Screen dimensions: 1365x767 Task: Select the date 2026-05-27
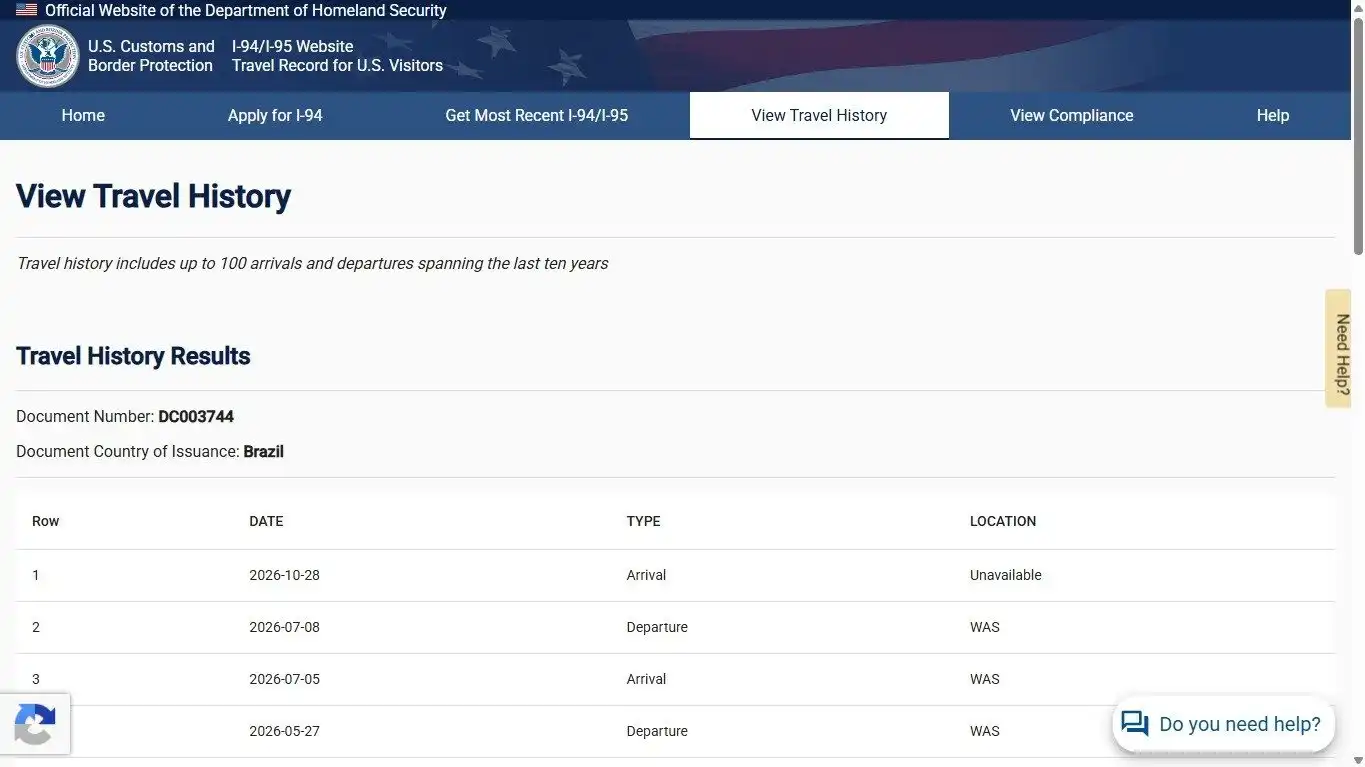tap(284, 731)
